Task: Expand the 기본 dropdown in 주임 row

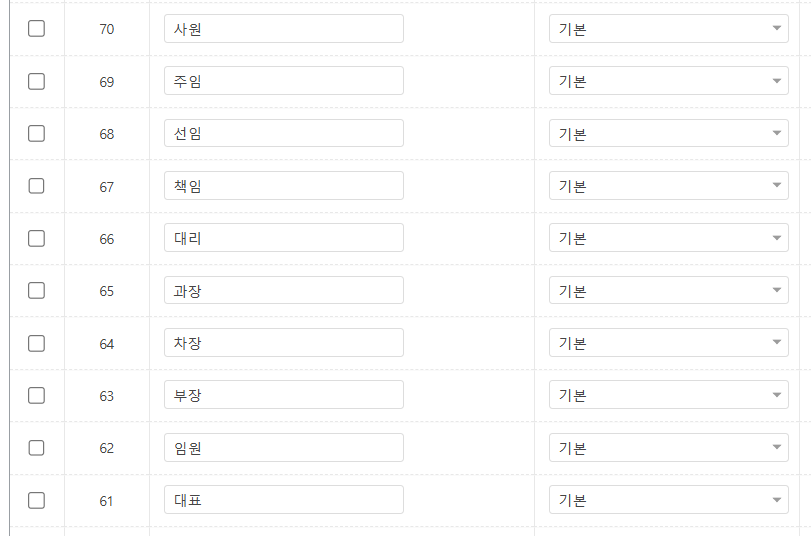Action: 668,81
